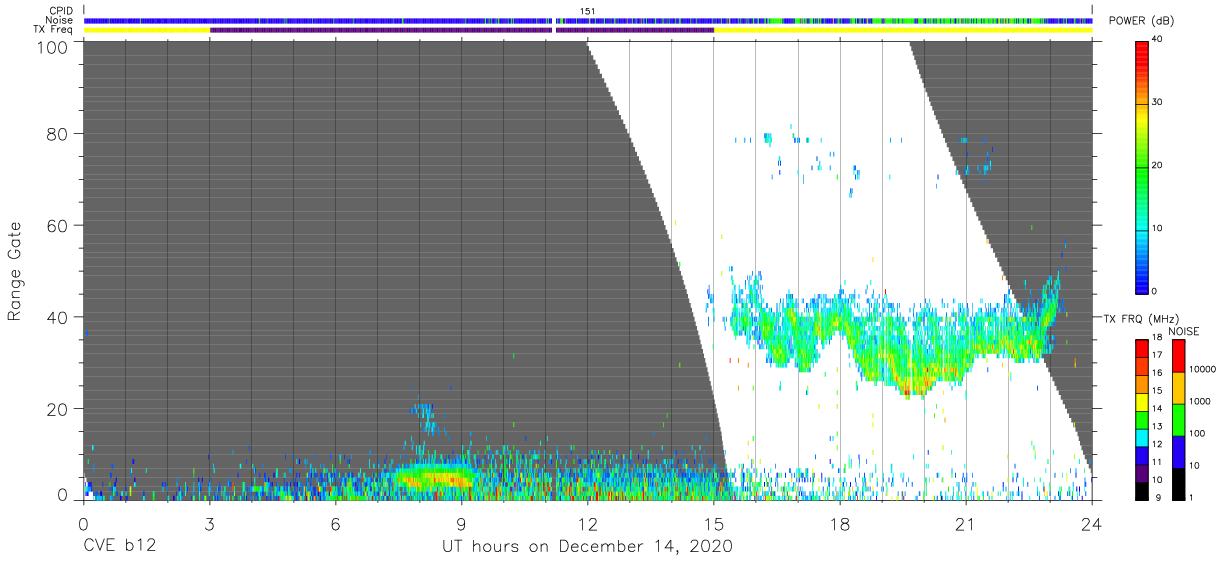Click the UT hours on December 14, 2020 label
1228x567 pixels.
[x=588, y=547]
